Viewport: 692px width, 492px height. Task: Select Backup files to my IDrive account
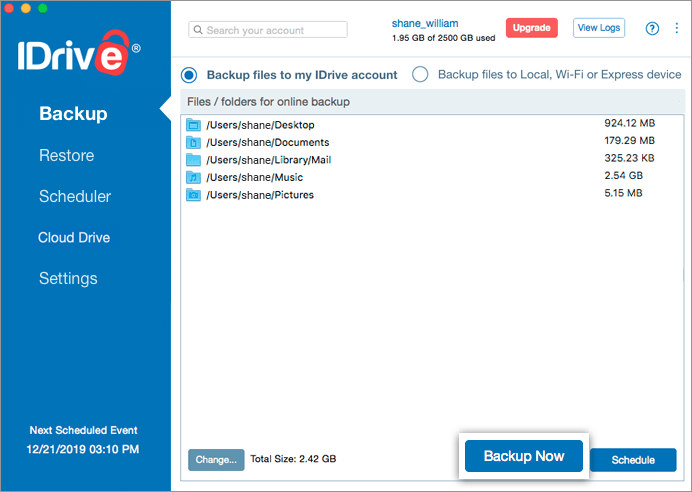(x=189, y=75)
